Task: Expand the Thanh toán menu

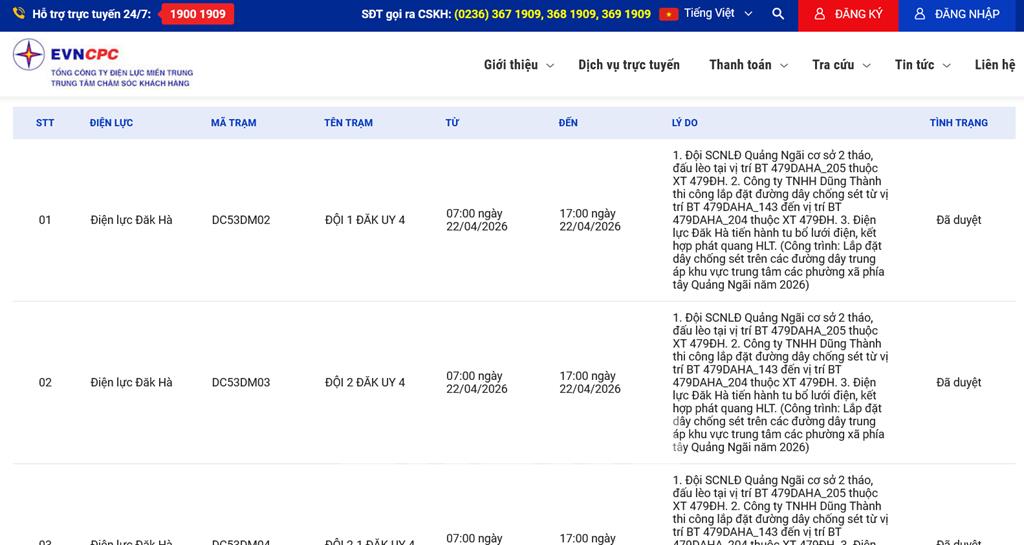Action: tap(748, 65)
